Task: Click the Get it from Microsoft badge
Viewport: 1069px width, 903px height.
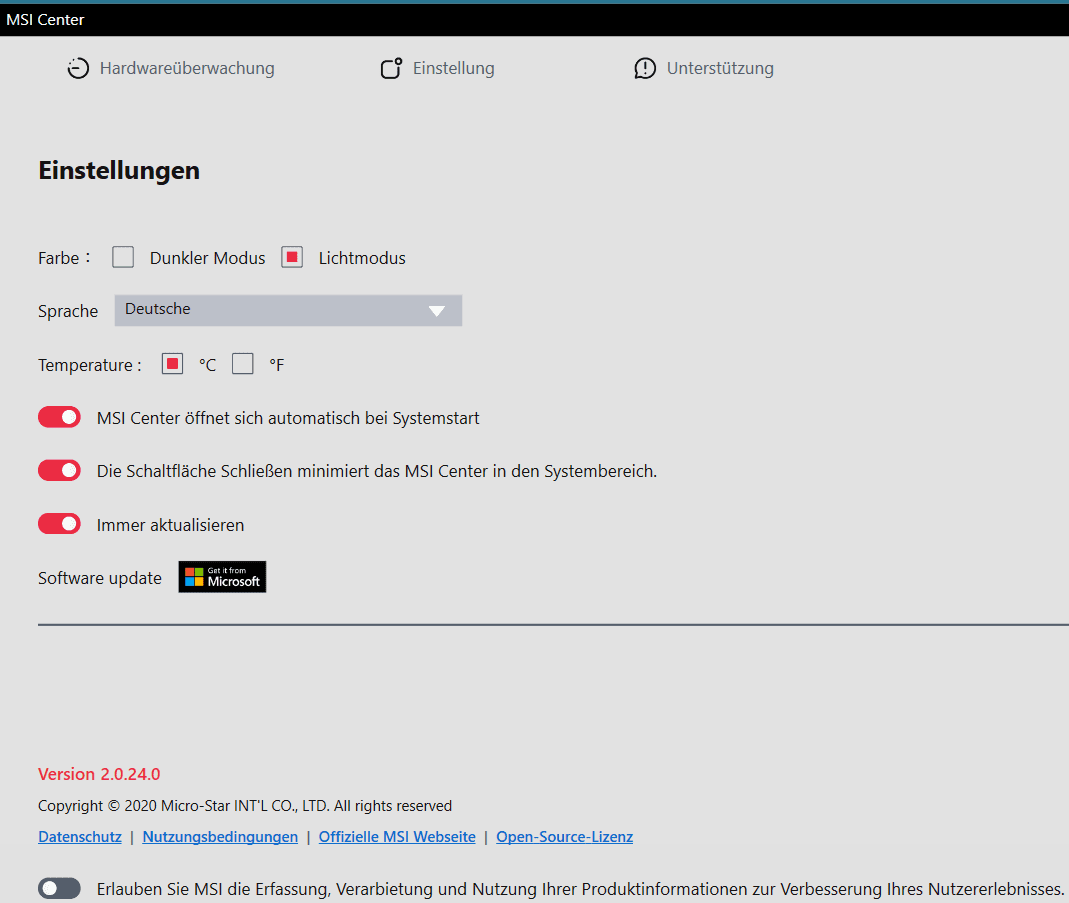Action: pos(222,577)
